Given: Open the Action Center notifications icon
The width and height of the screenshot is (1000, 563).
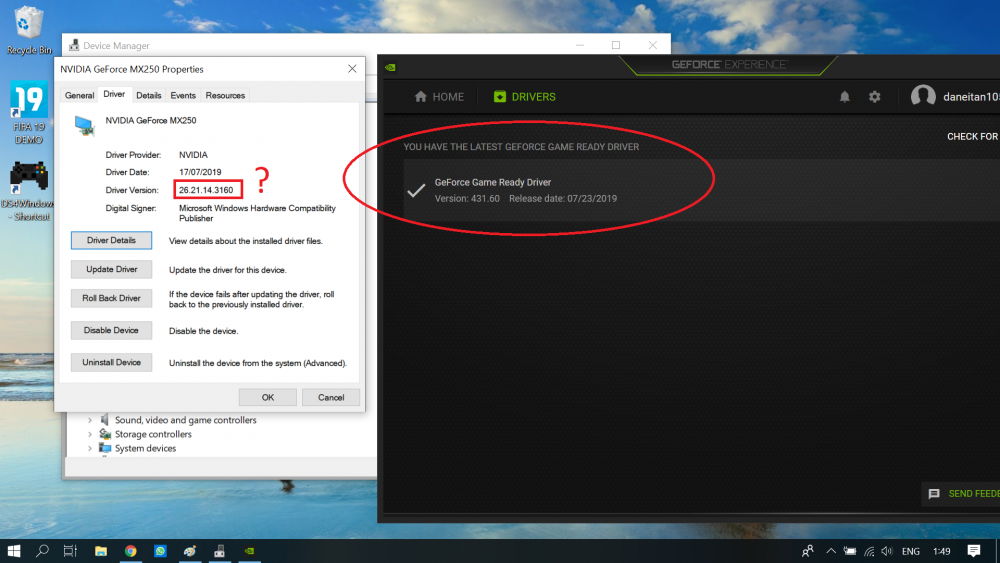Looking at the screenshot, I should [x=973, y=551].
